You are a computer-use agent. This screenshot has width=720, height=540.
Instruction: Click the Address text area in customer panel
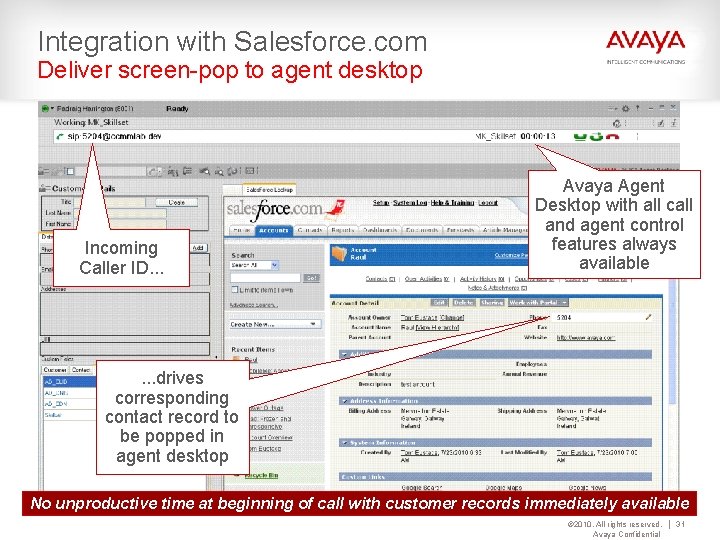[x=125, y=314]
